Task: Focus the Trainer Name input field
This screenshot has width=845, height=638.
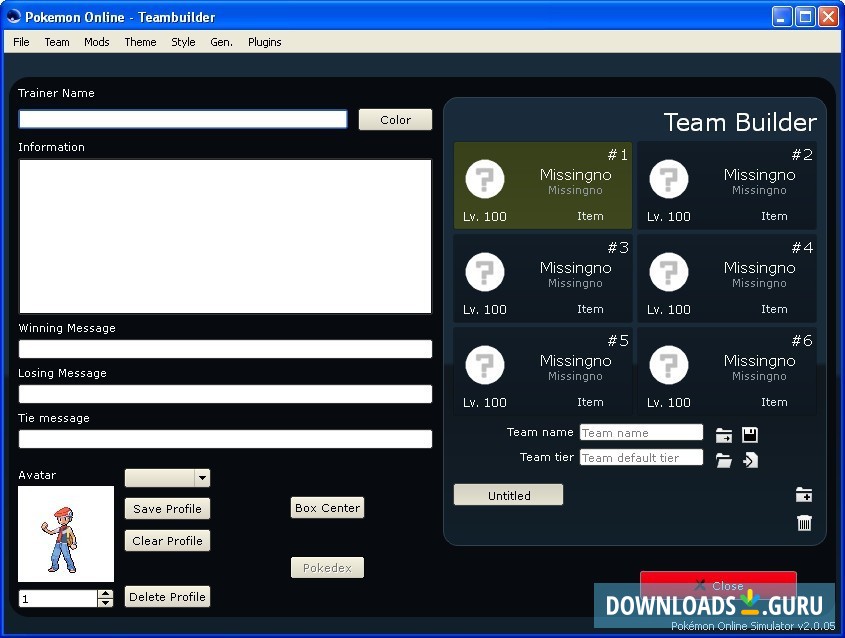Action: pos(183,119)
